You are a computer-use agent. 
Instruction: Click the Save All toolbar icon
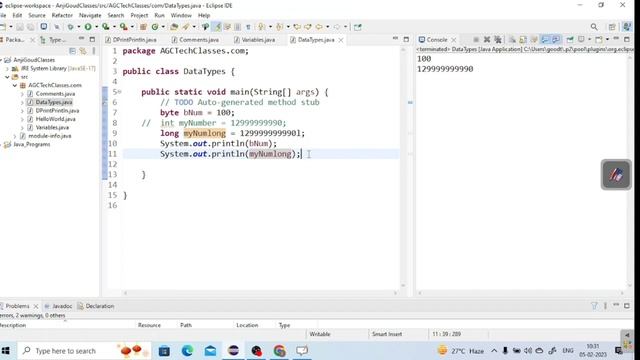(31, 27)
